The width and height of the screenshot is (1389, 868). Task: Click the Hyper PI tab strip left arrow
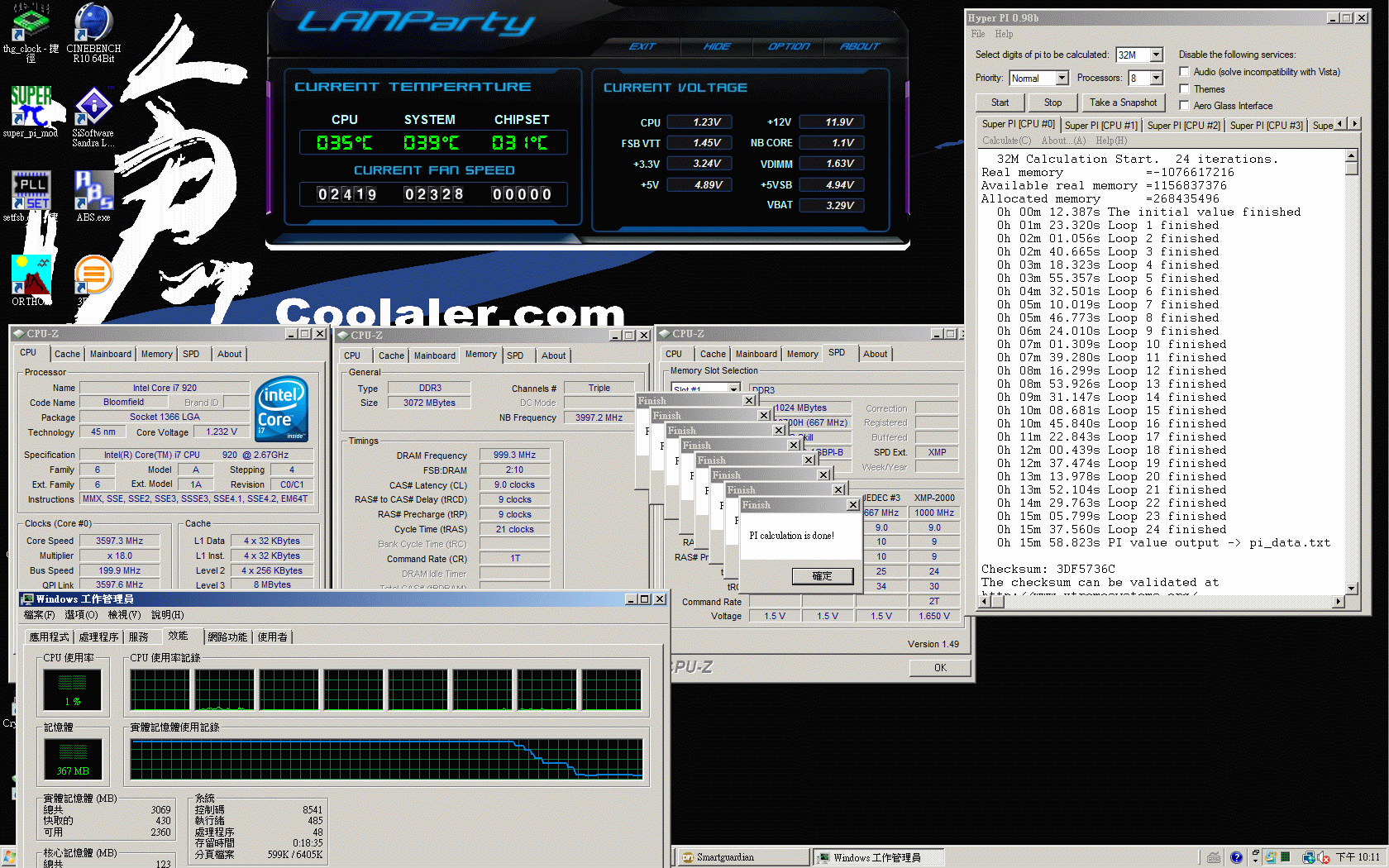[1341, 123]
